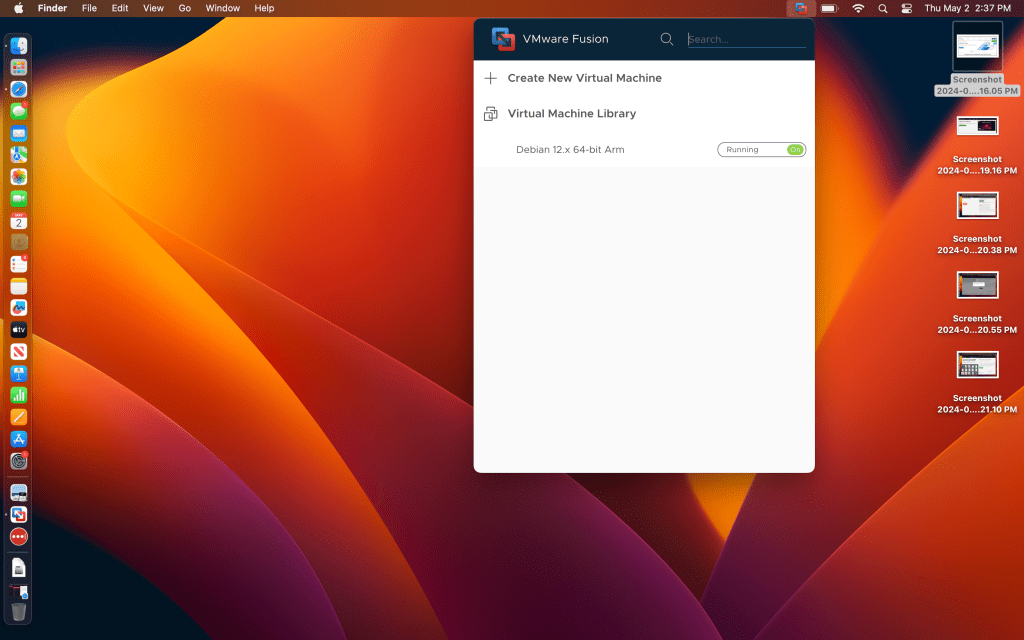This screenshot has width=1024, height=640.
Task: Click Create New Virtual Machine
Action: pos(584,78)
